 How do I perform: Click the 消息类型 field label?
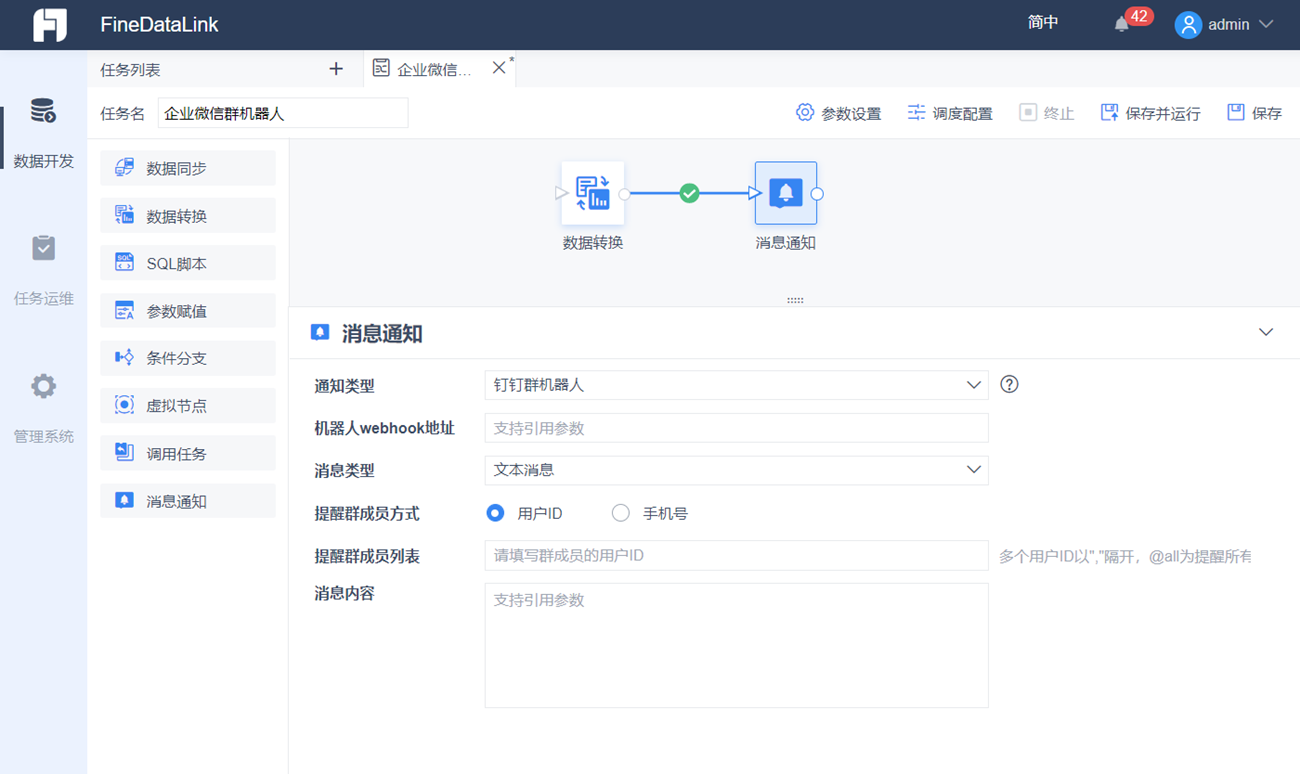click(345, 470)
